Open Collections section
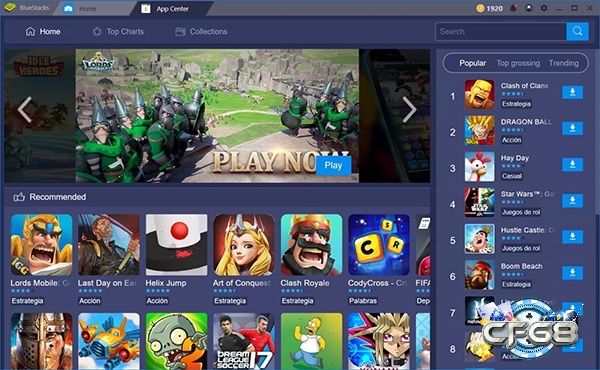 click(x=201, y=31)
